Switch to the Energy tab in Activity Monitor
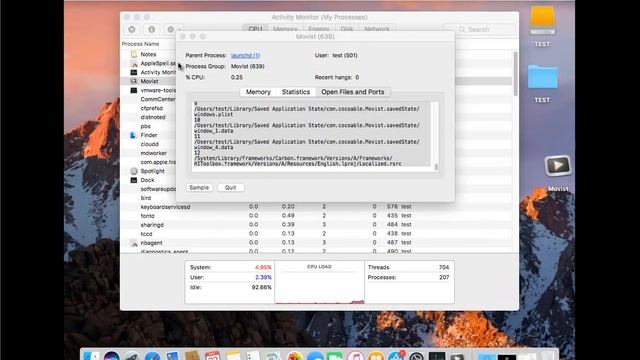The width and height of the screenshot is (640, 360). tap(319, 29)
